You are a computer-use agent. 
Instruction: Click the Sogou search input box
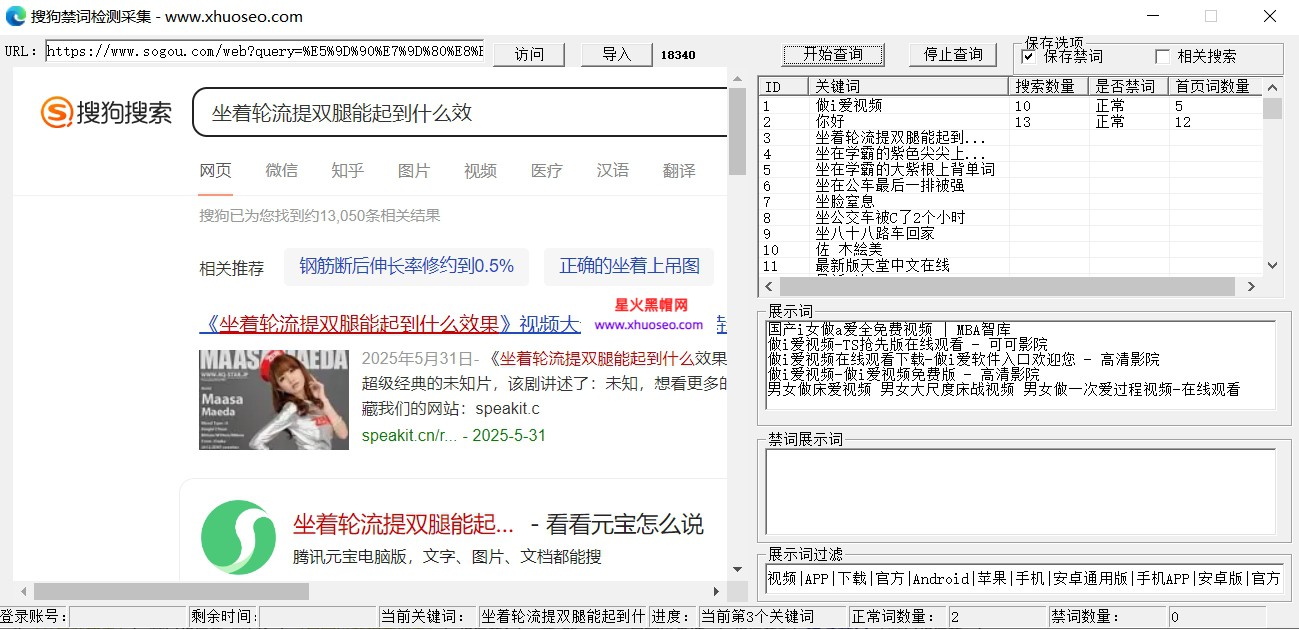460,112
